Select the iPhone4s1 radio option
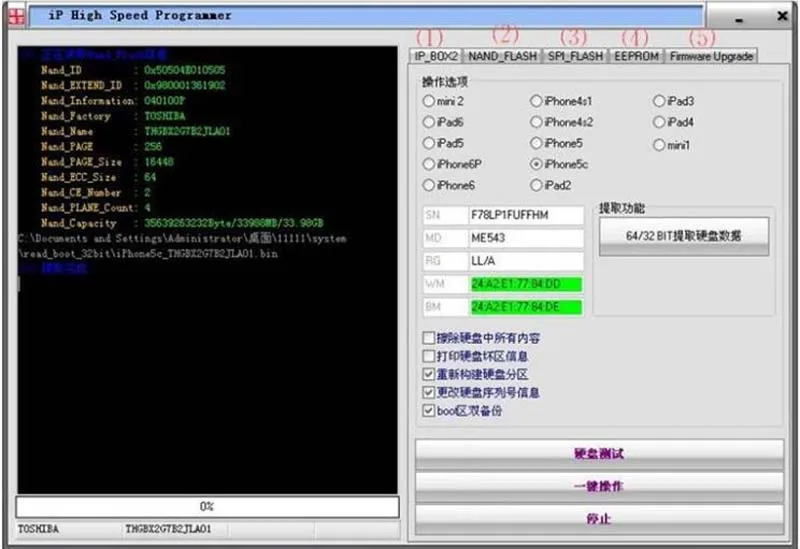800x549 pixels. tap(561, 101)
